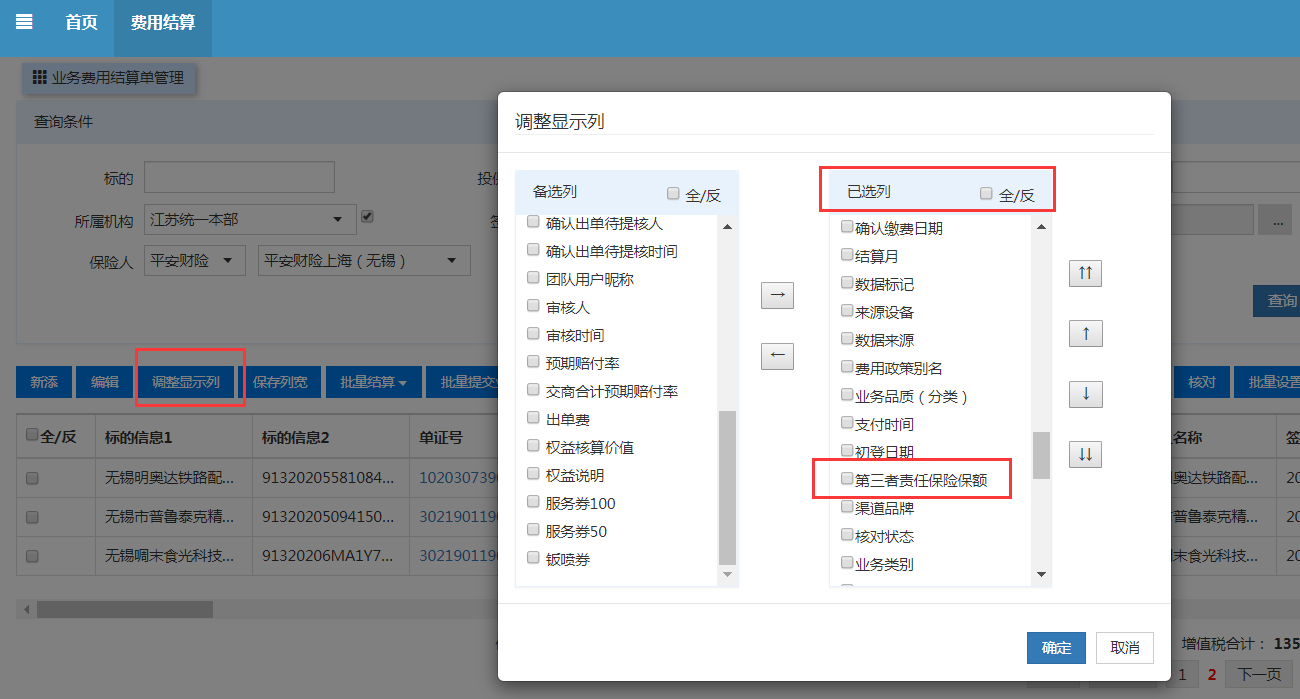The image size is (1300, 699).
Task: Confirm with 确定 button
Action: pos(1056,647)
